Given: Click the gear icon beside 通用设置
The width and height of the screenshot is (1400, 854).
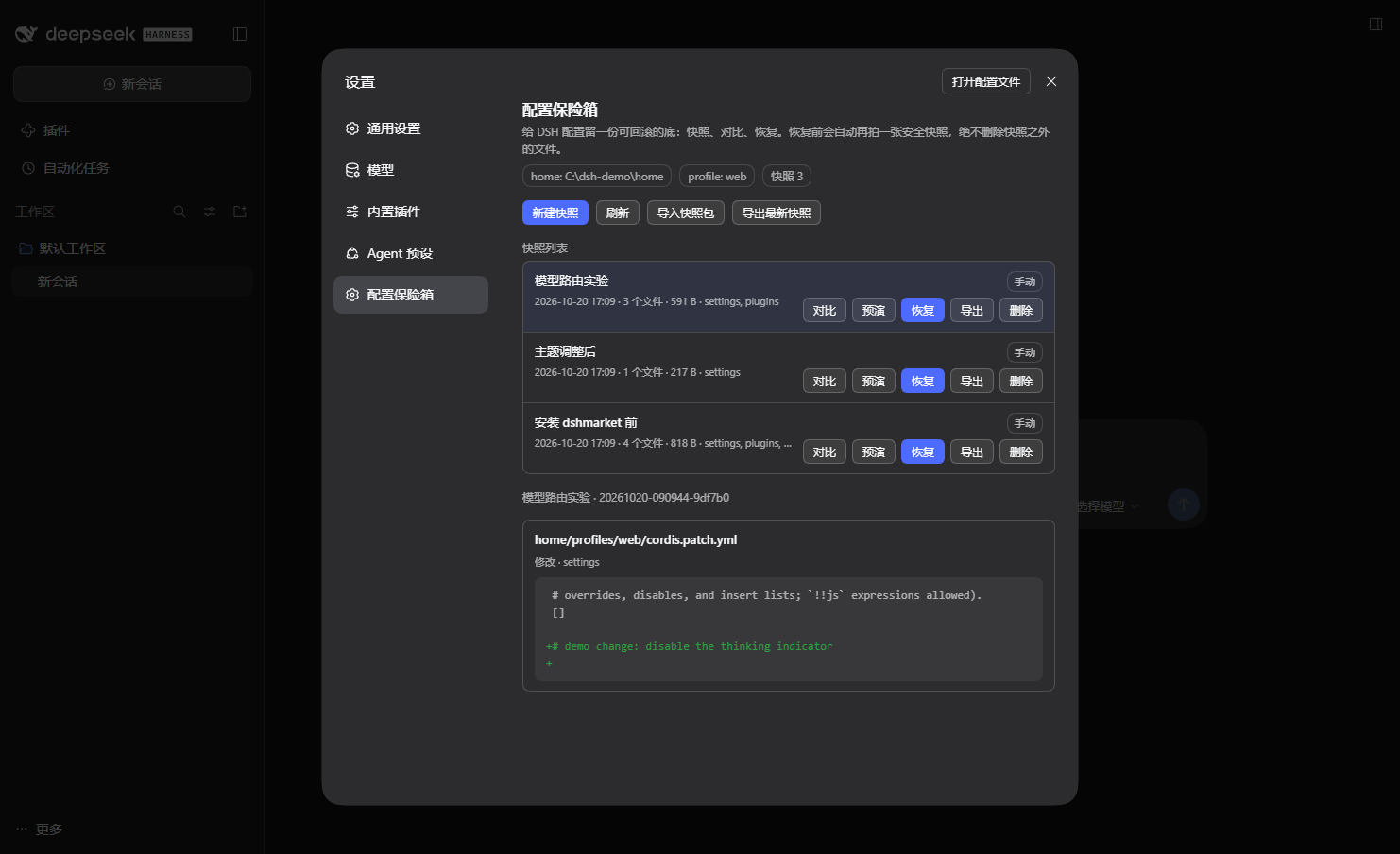Looking at the screenshot, I should click(x=352, y=128).
